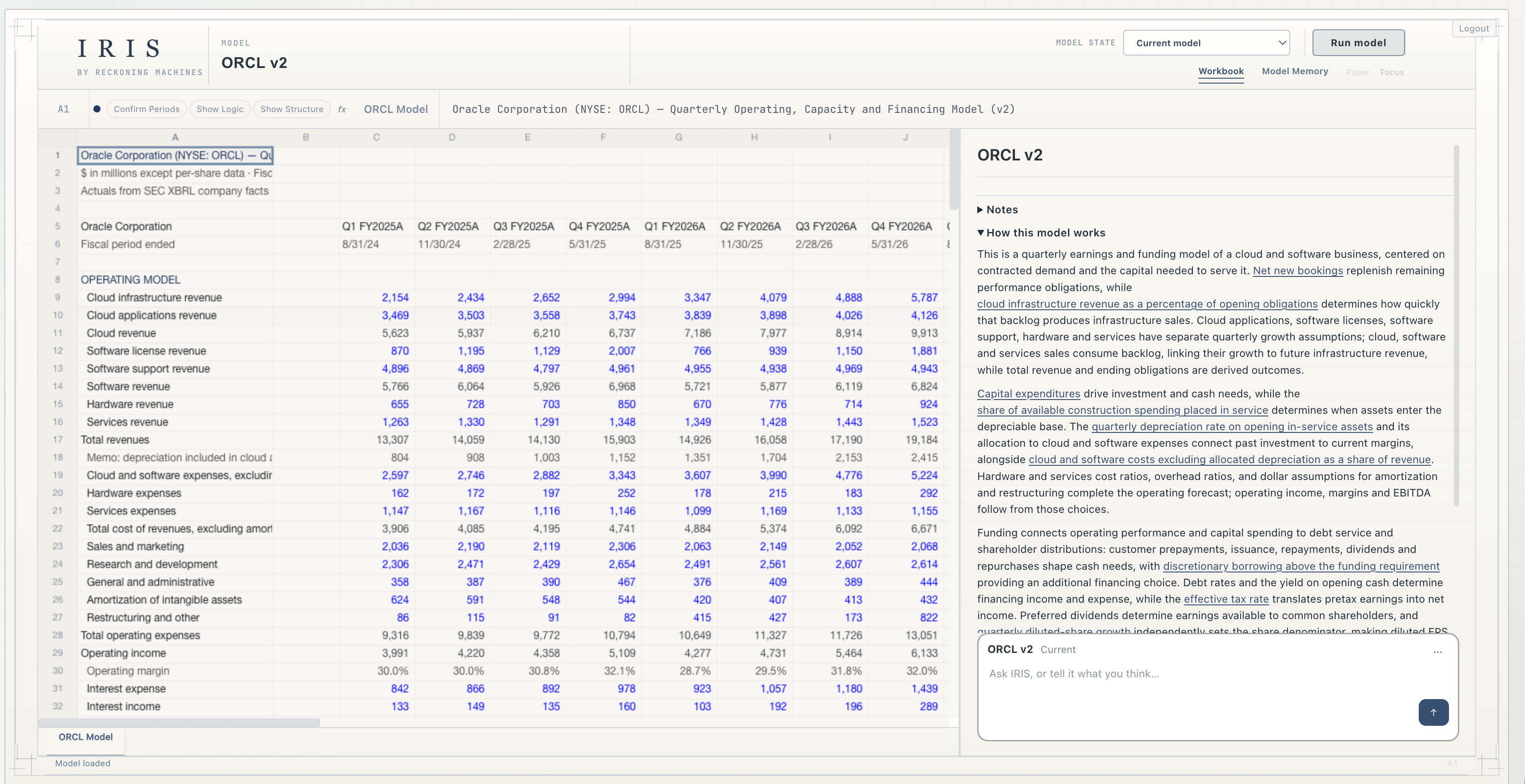
Task: Open cloud and software costs excluding depreciation link
Action: 1229,459
